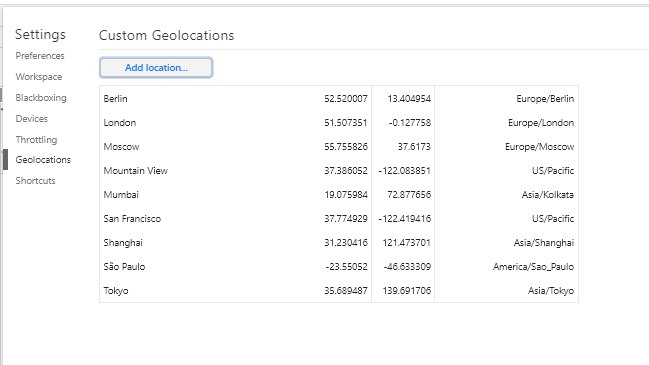This screenshot has width=649, height=365.
Task: Select the London location entry
Action: click(339, 122)
